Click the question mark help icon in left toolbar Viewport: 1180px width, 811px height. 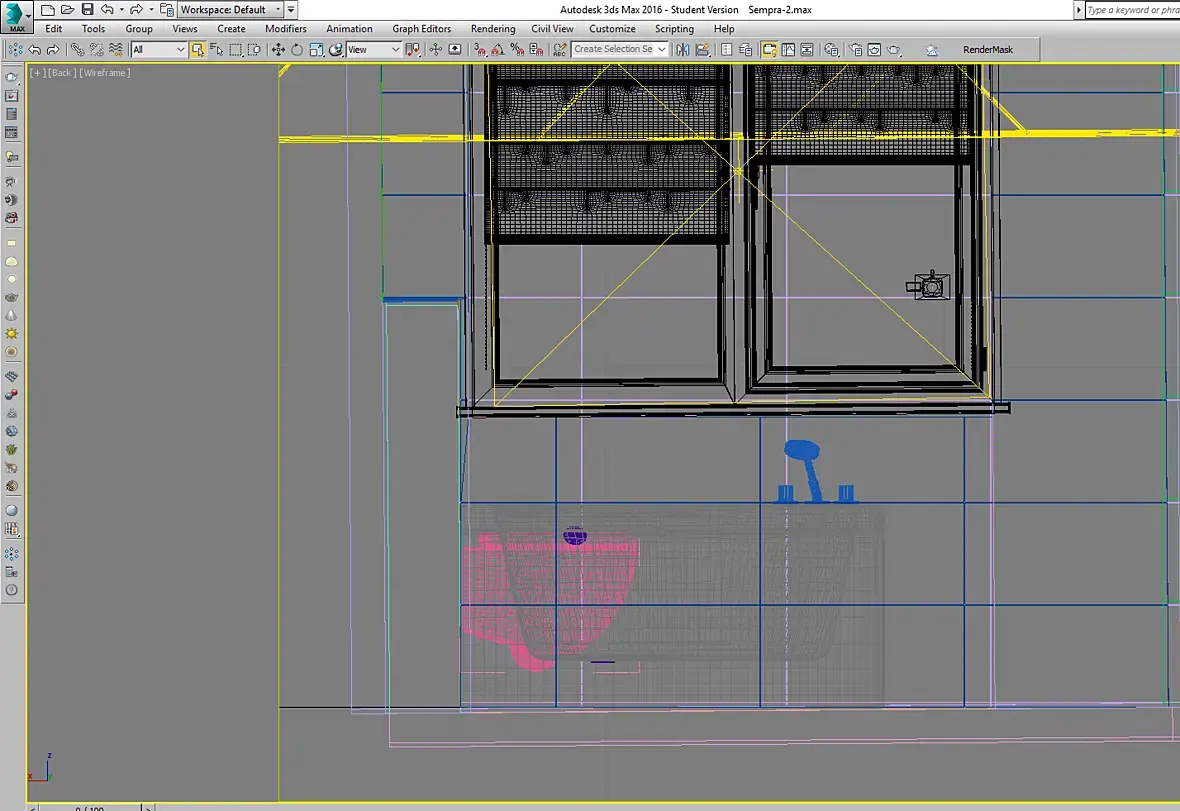(11, 591)
